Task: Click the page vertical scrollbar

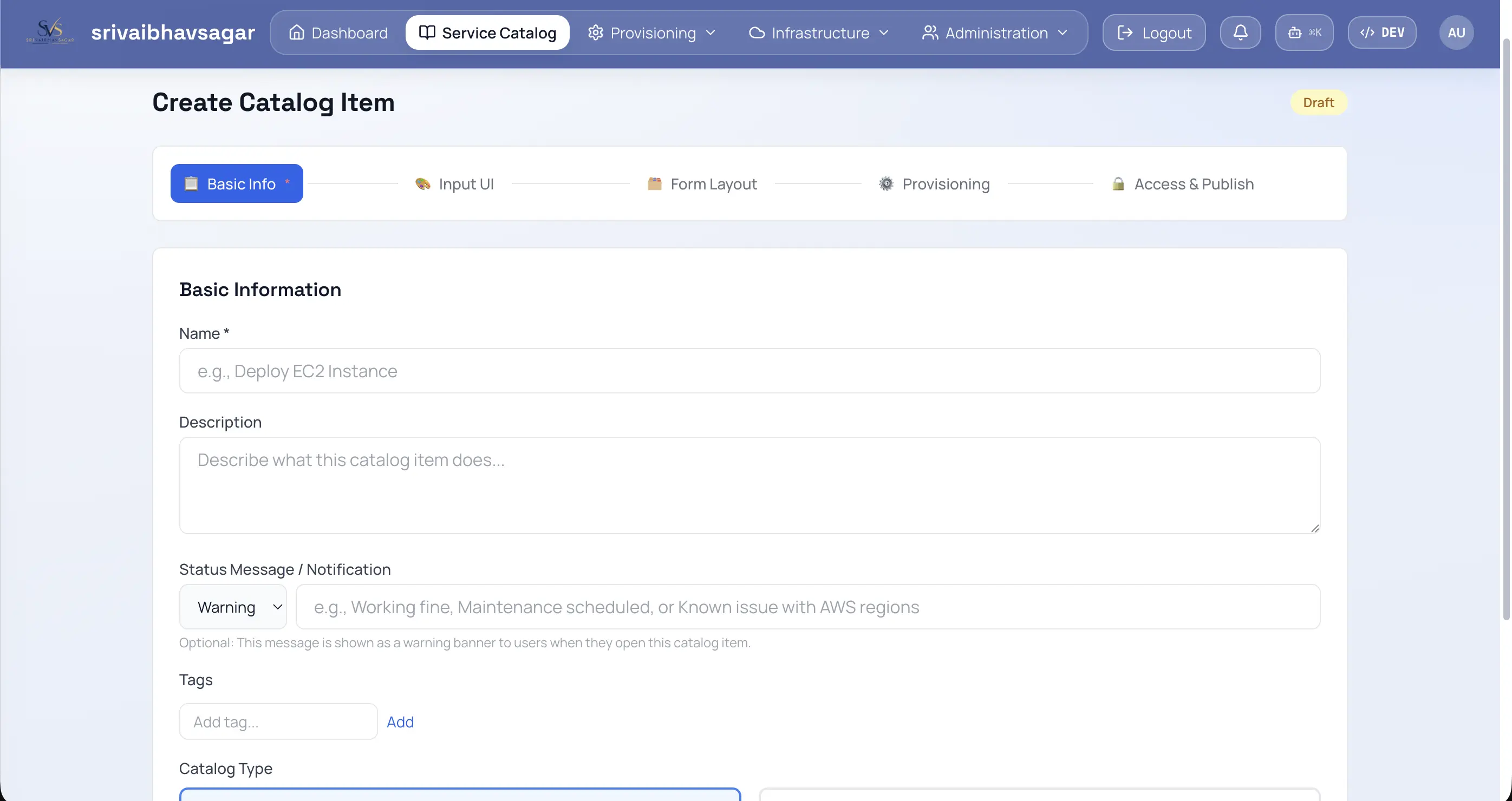Action: click(x=1506, y=329)
